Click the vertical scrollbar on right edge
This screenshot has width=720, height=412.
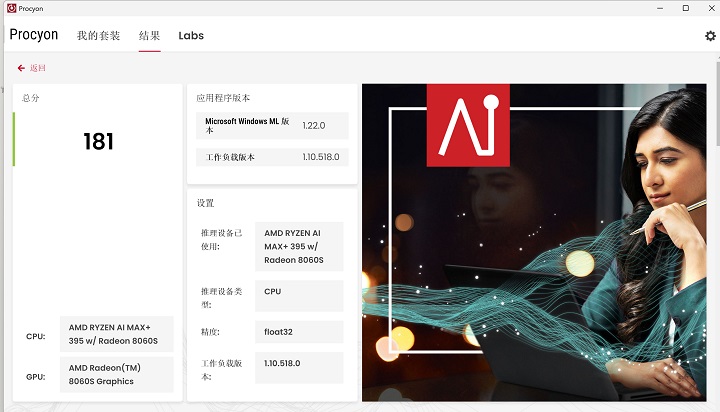point(718,105)
